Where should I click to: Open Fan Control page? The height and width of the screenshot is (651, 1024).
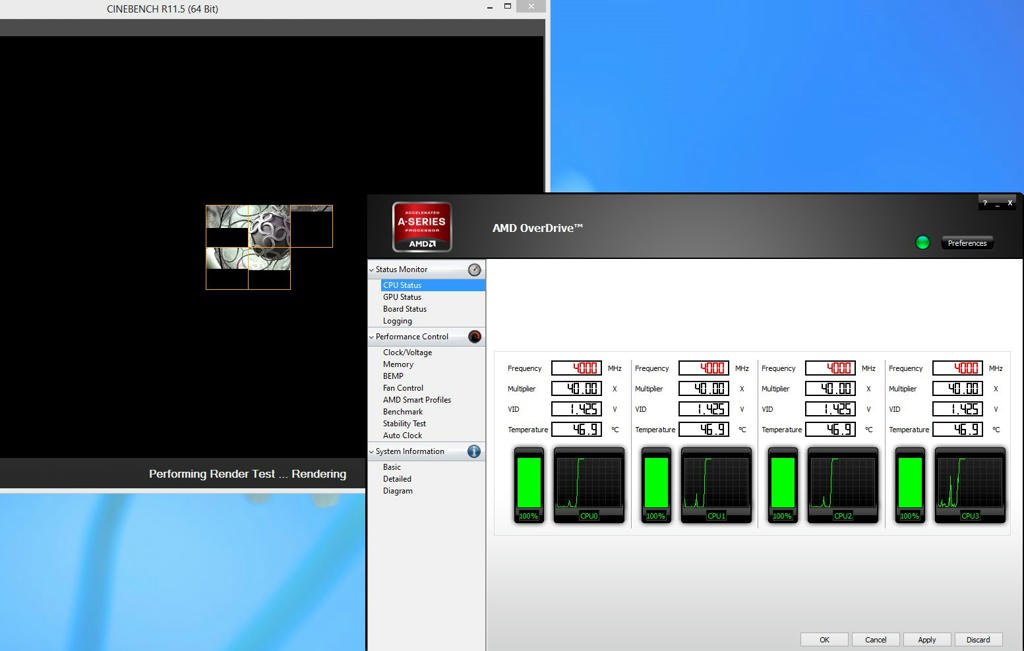[403, 388]
